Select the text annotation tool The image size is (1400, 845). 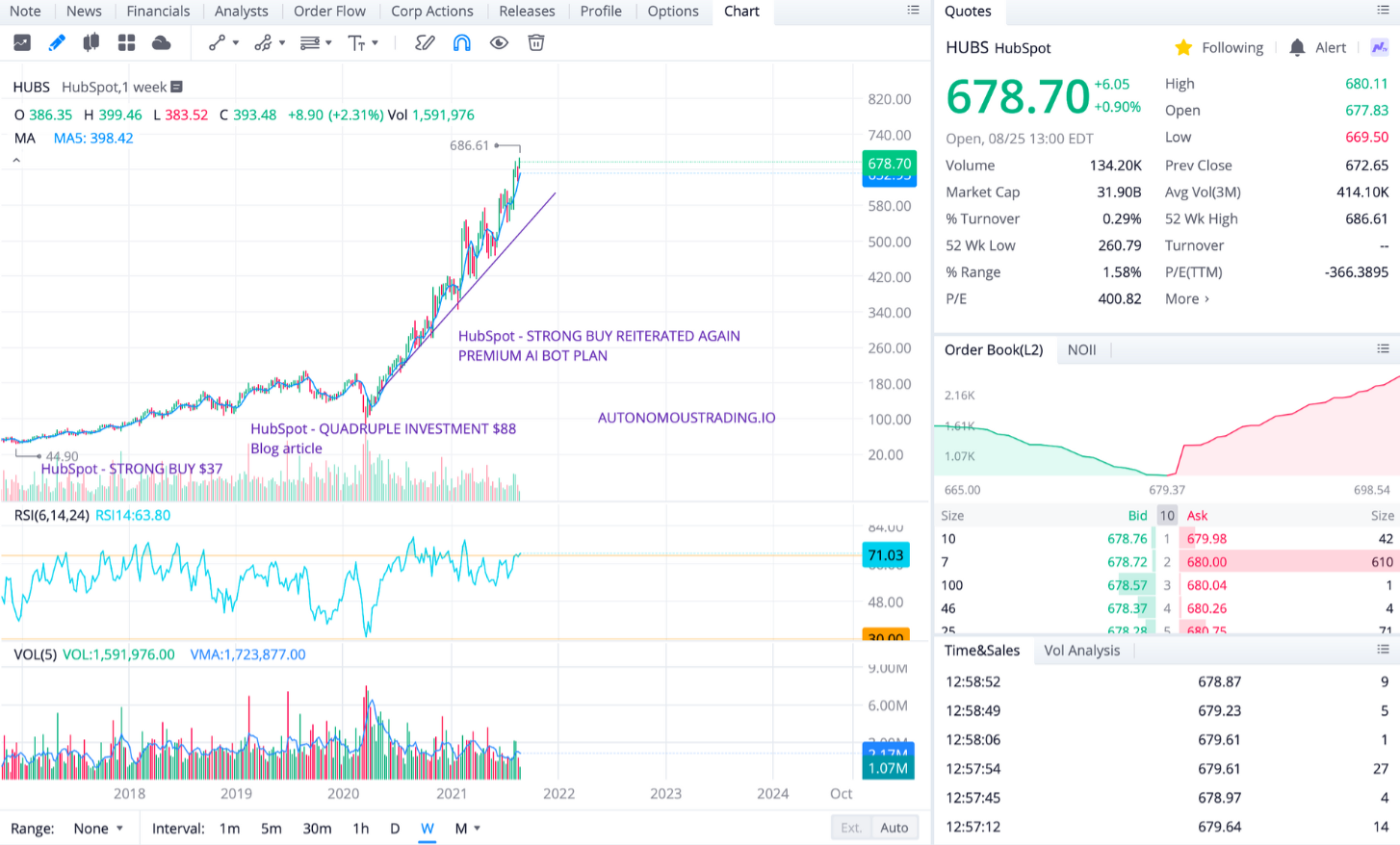(356, 43)
